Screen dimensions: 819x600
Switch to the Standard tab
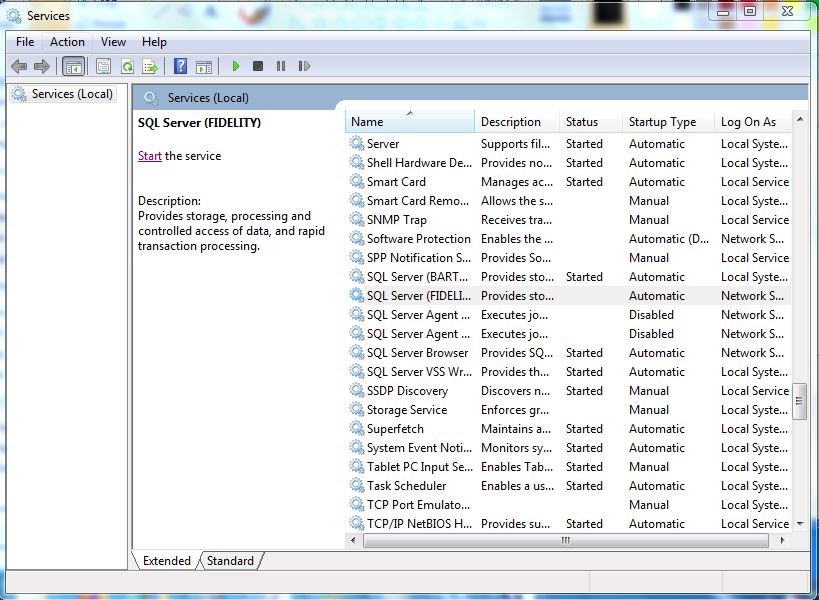(230, 560)
